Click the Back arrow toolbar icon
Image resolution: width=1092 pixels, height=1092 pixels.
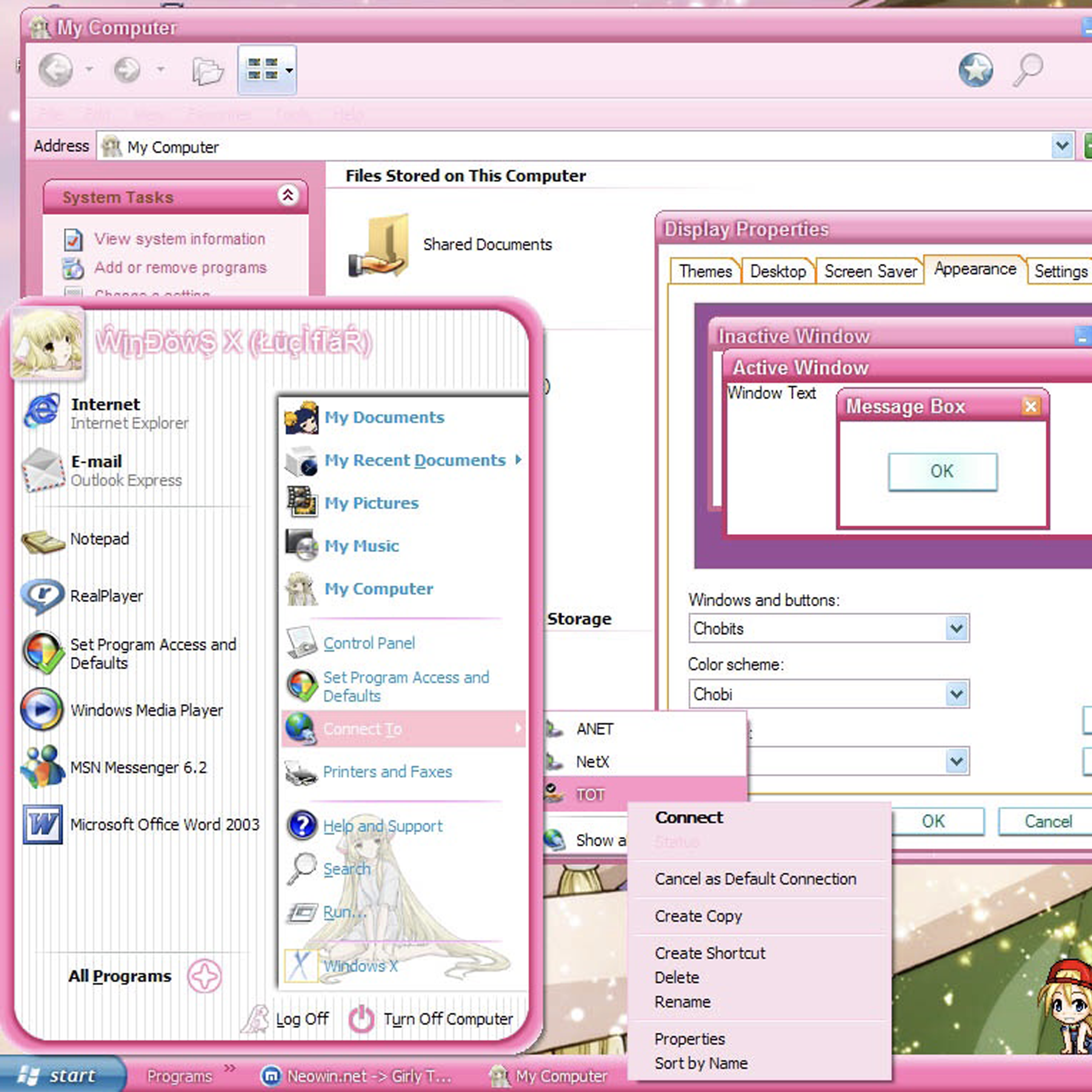coord(55,70)
